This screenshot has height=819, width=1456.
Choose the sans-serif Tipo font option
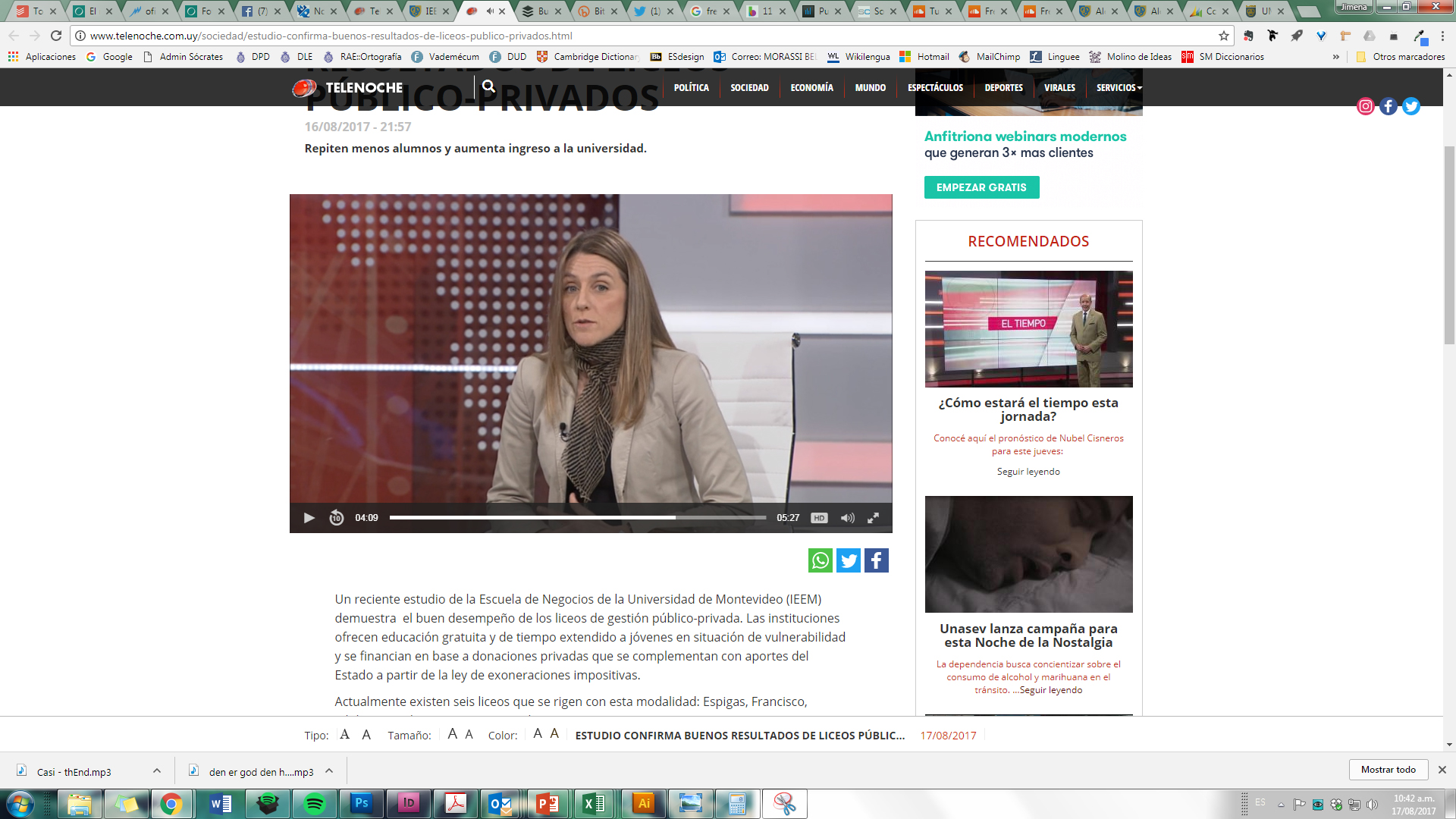(x=366, y=734)
